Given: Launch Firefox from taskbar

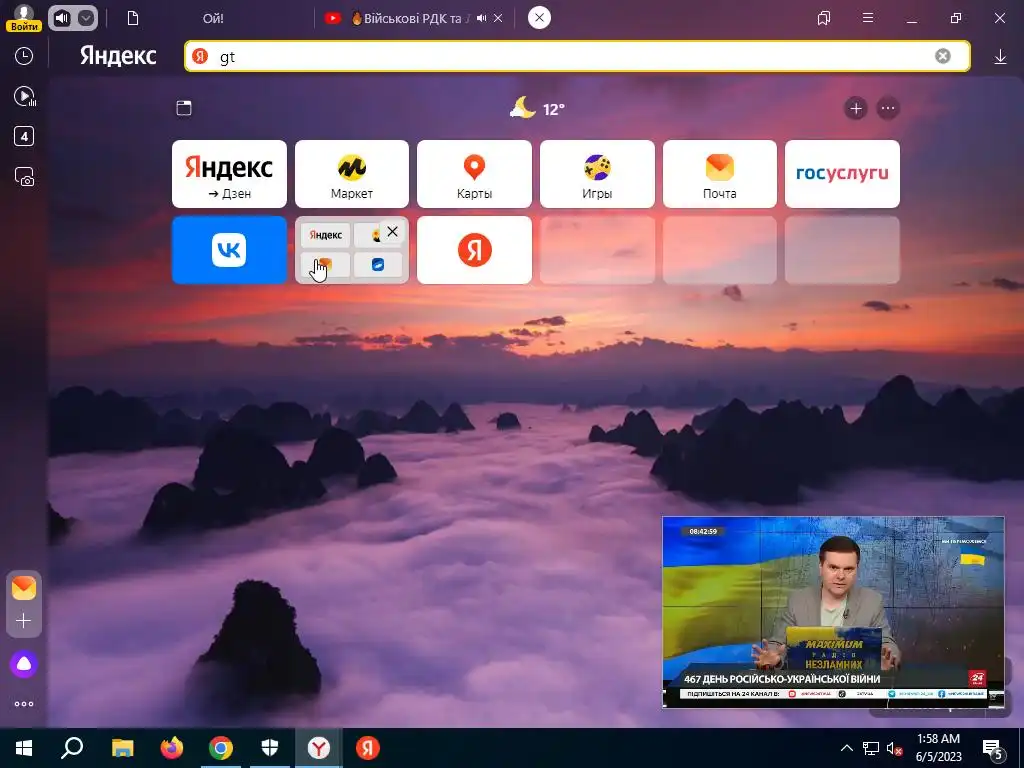Looking at the screenshot, I should click(172, 748).
